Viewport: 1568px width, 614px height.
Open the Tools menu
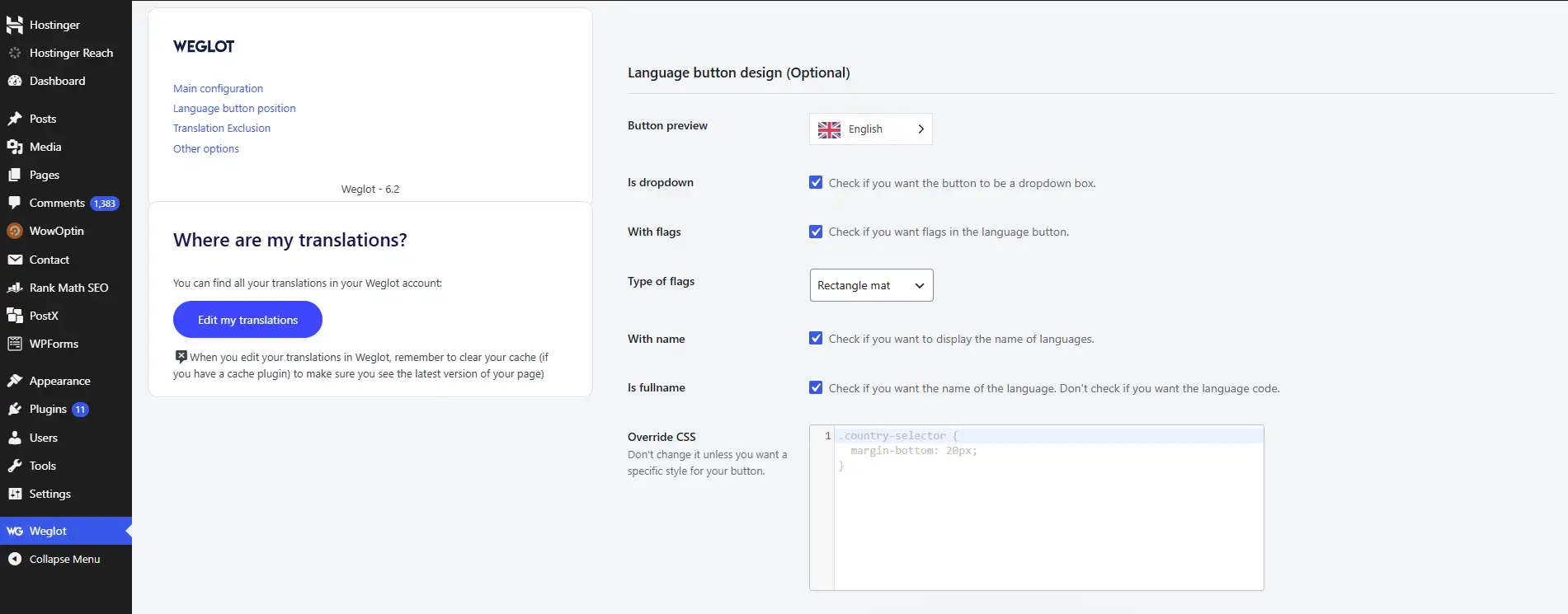pyautogui.click(x=66, y=466)
